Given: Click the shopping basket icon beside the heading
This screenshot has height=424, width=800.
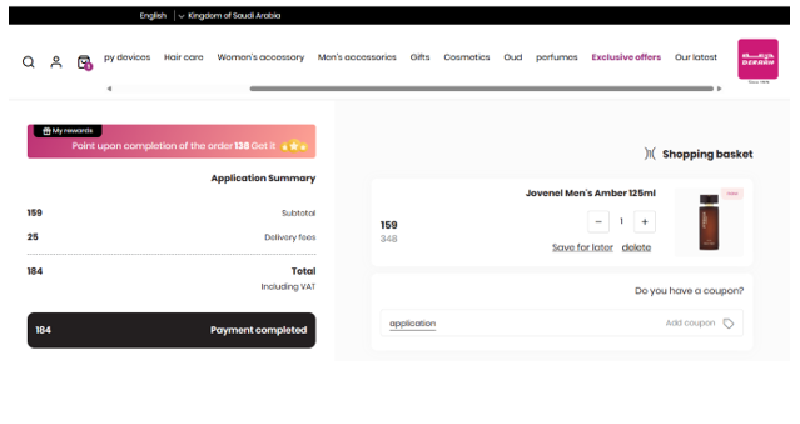Looking at the screenshot, I should pos(649,154).
